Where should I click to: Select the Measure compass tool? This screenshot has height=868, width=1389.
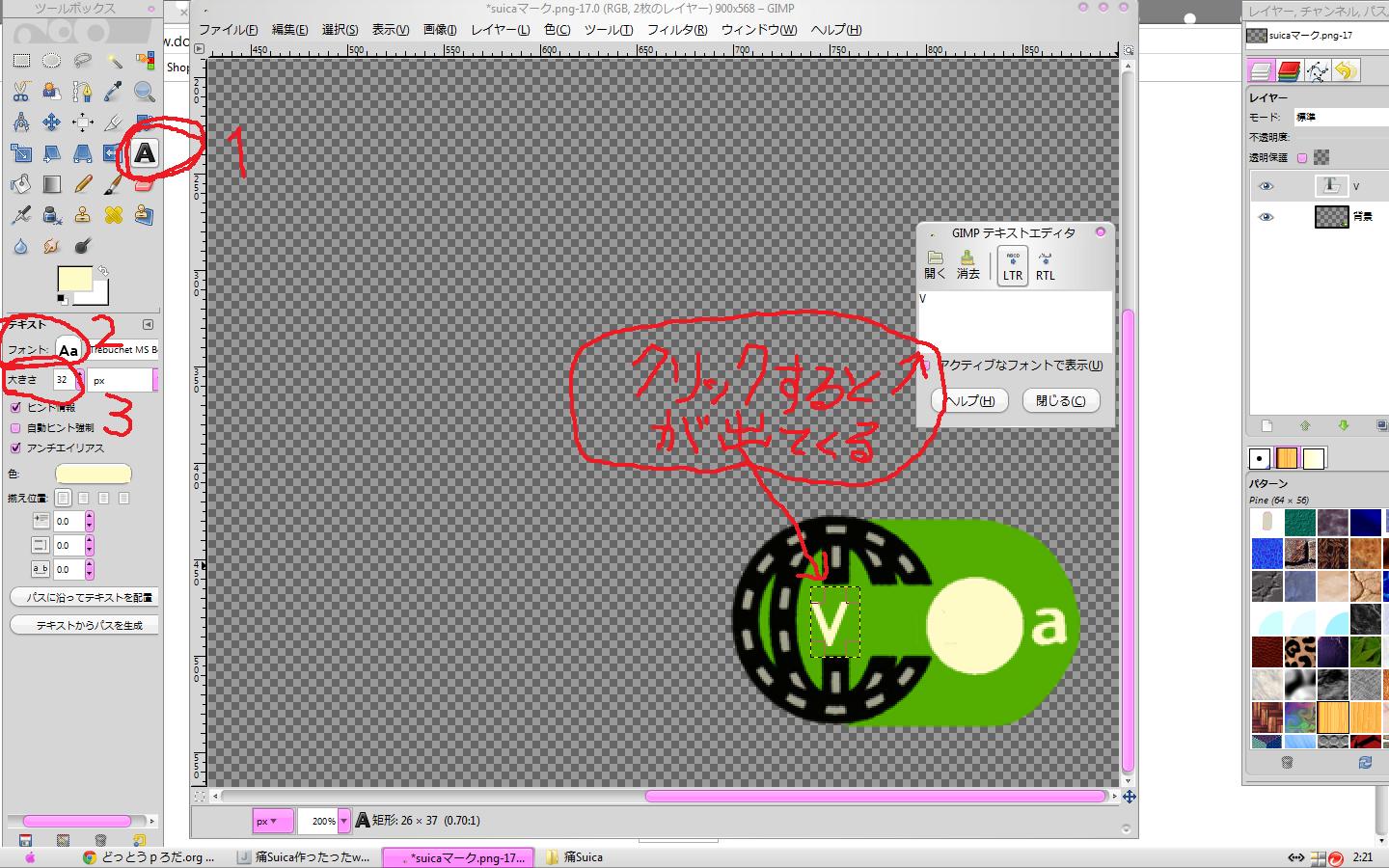pos(21,122)
